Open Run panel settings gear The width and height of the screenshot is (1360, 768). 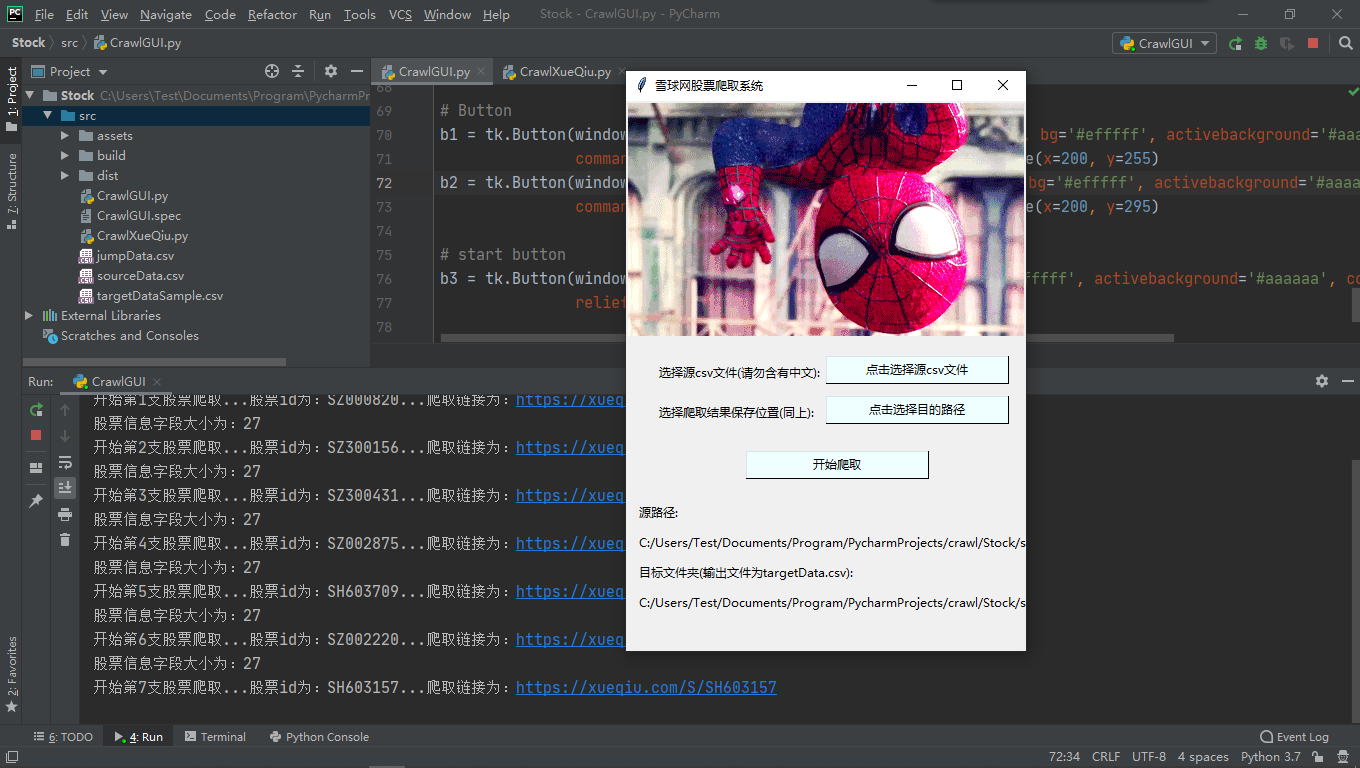tap(1322, 381)
